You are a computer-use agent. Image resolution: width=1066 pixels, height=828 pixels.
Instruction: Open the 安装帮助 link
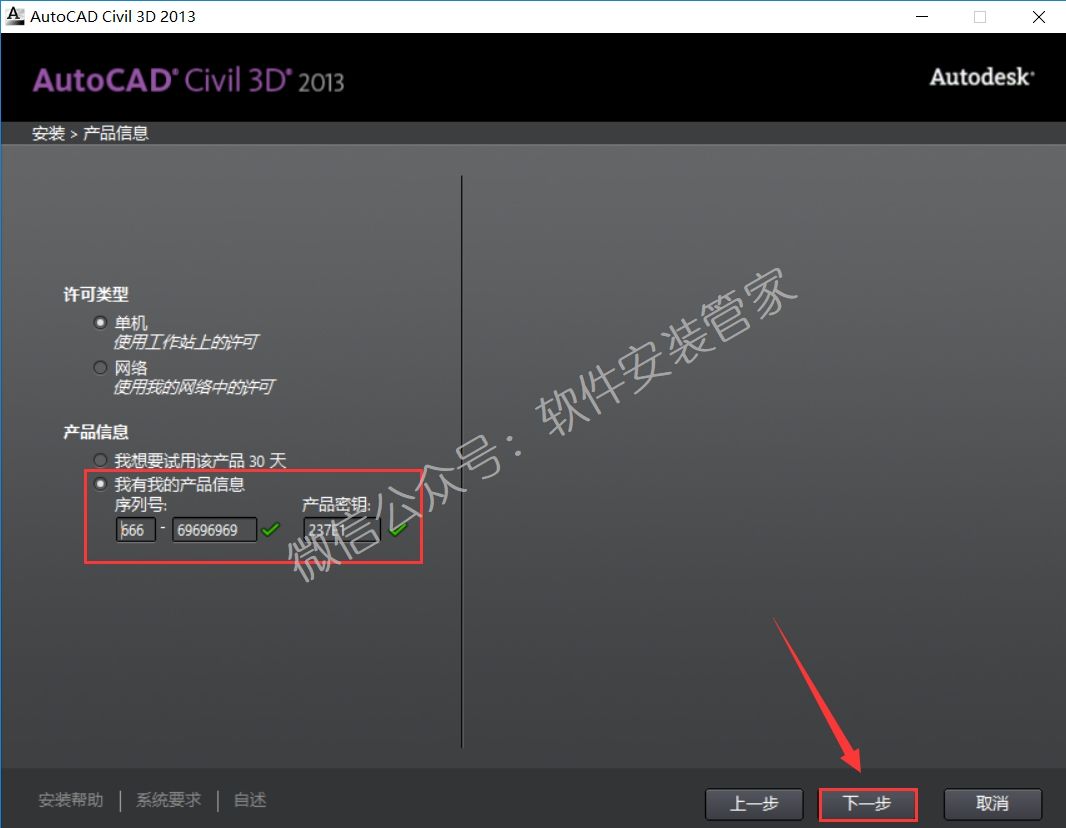[70, 800]
